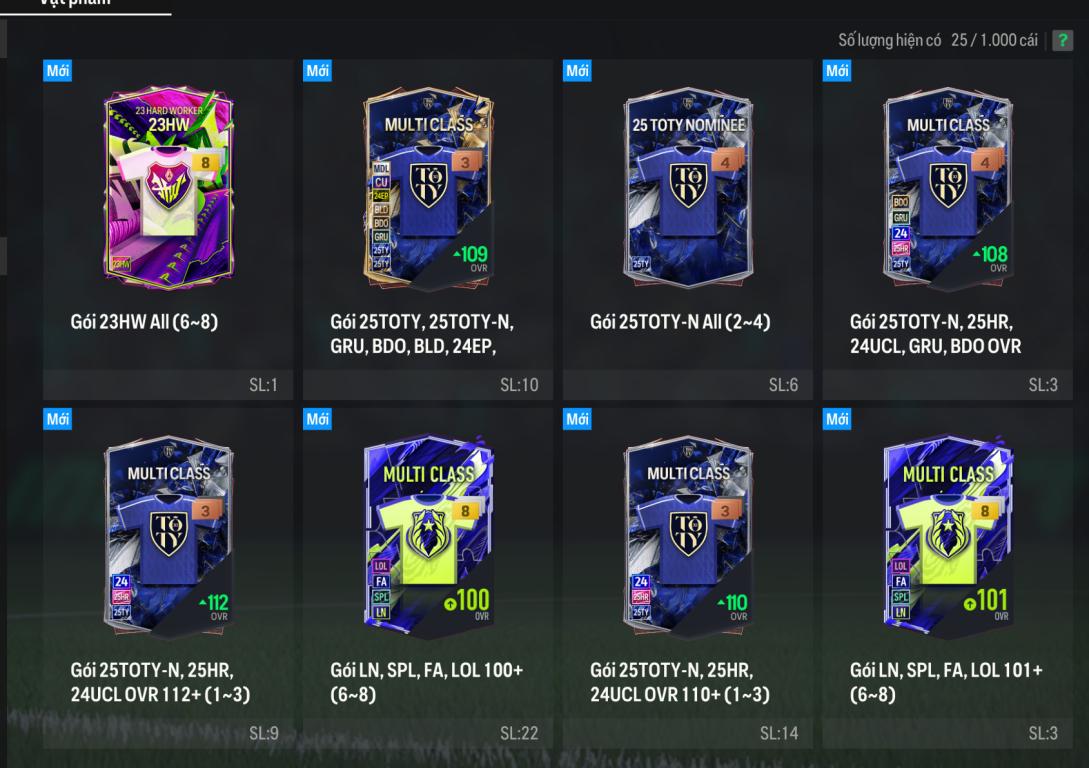Image resolution: width=1089 pixels, height=768 pixels.
Task: Switch to the Vật phẩm tab
Action: point(75,3)
